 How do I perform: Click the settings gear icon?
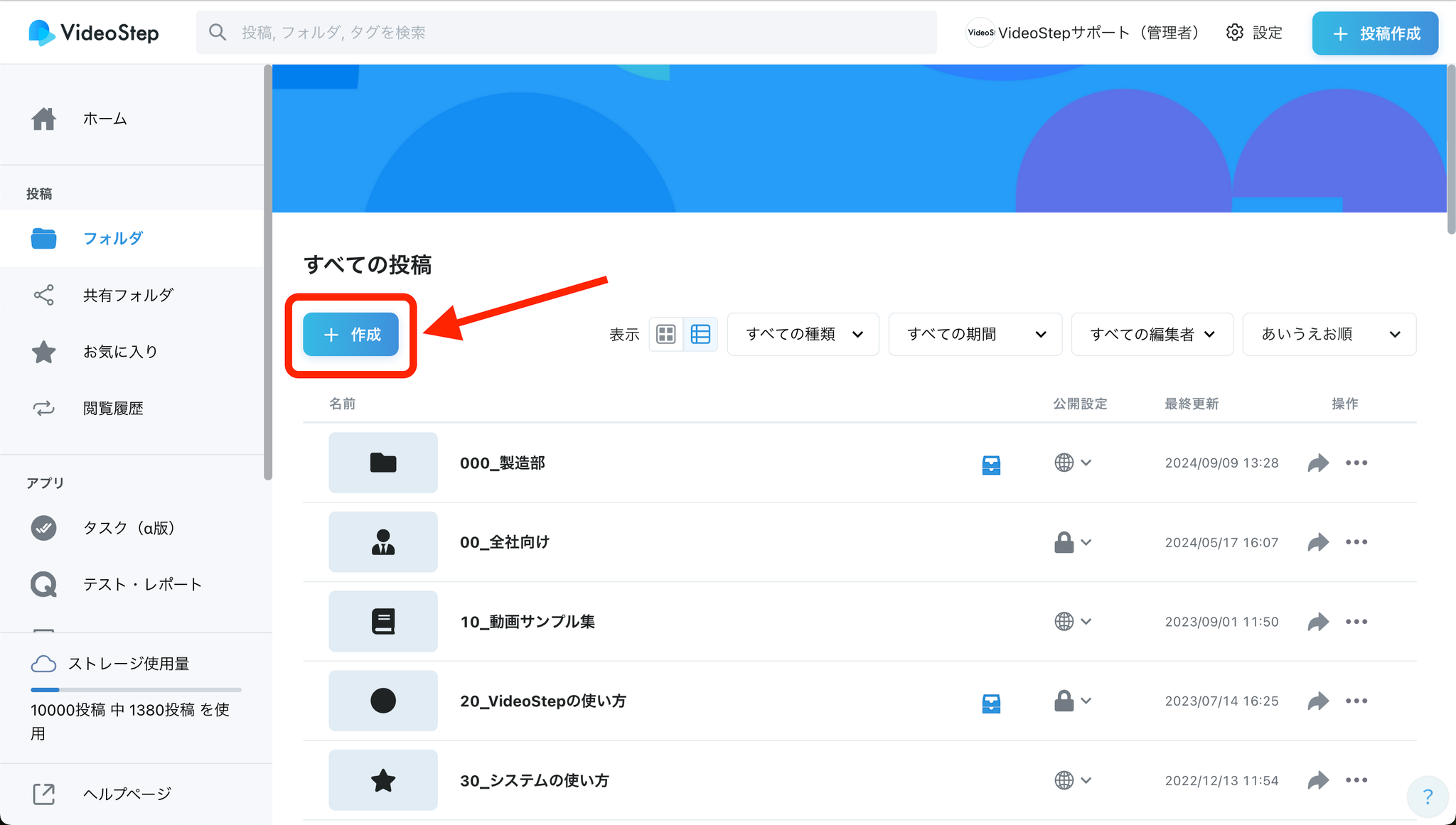pos(1235,33)
